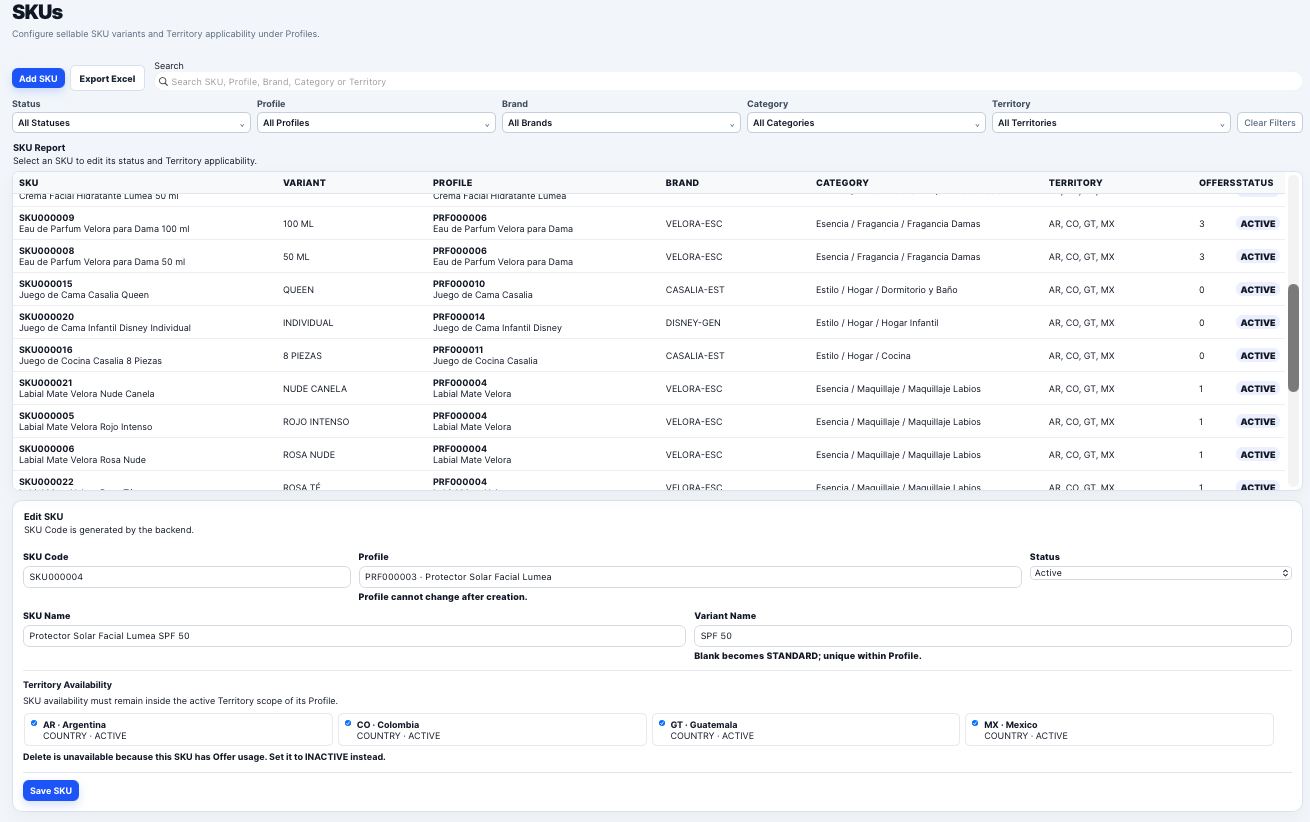The height and width of the screenshot is (822, 1310).
Task: Click the Clear Filters button
Action: [x=1270, y=123]
